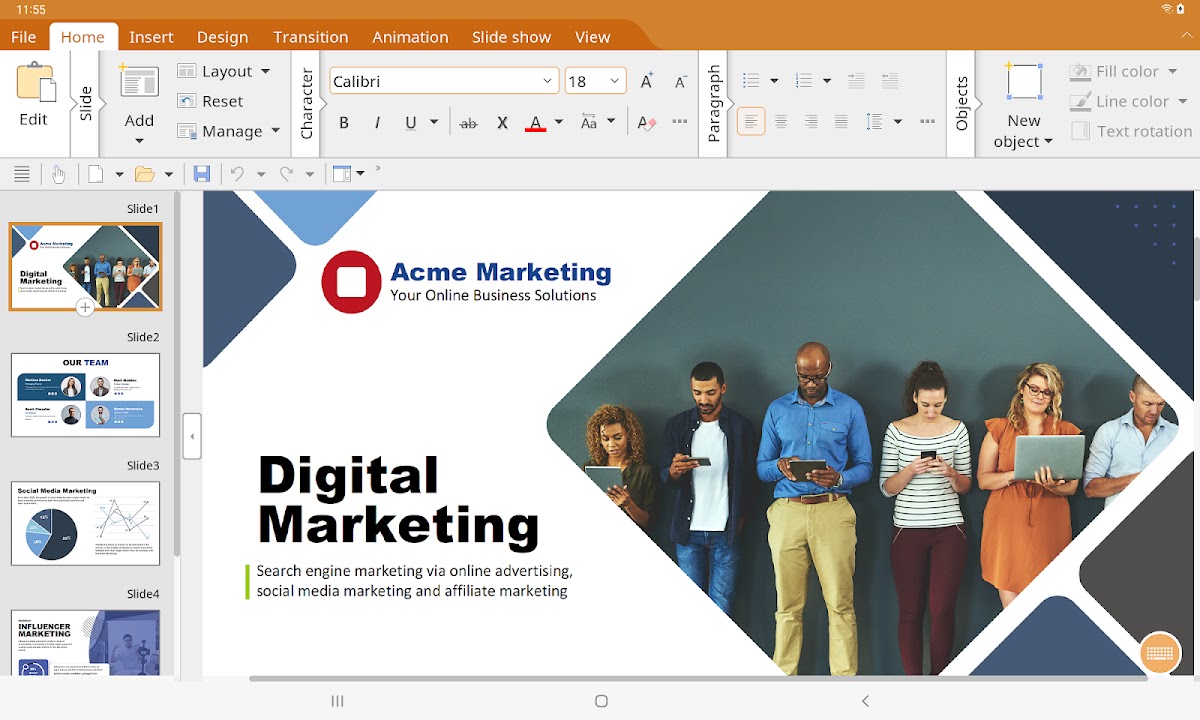
Task: Click the strikethrough text icon
Action: 468,123
